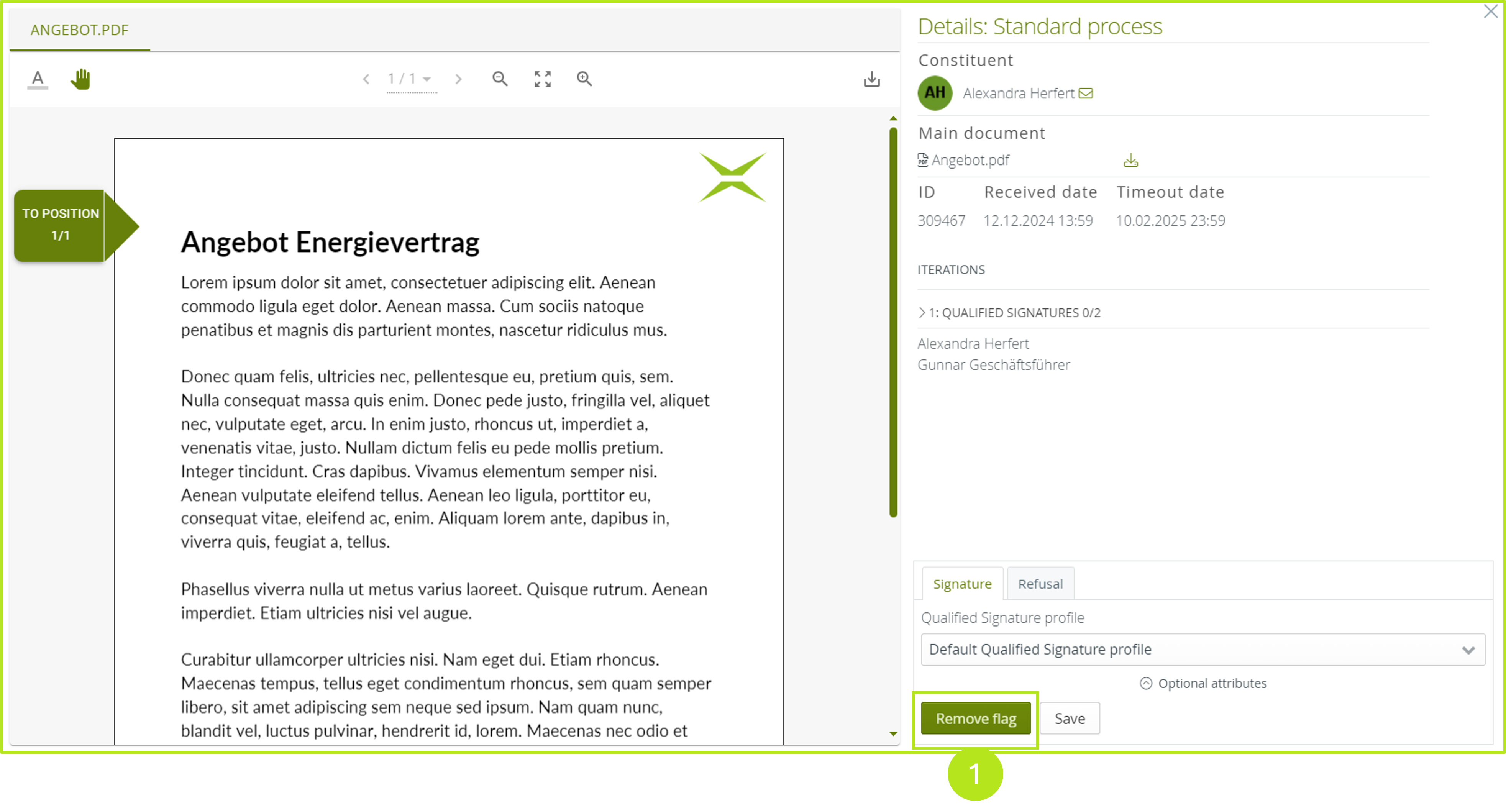Go to the next page
Viewport: 1506px width, 812px height.
pos(459,78)
